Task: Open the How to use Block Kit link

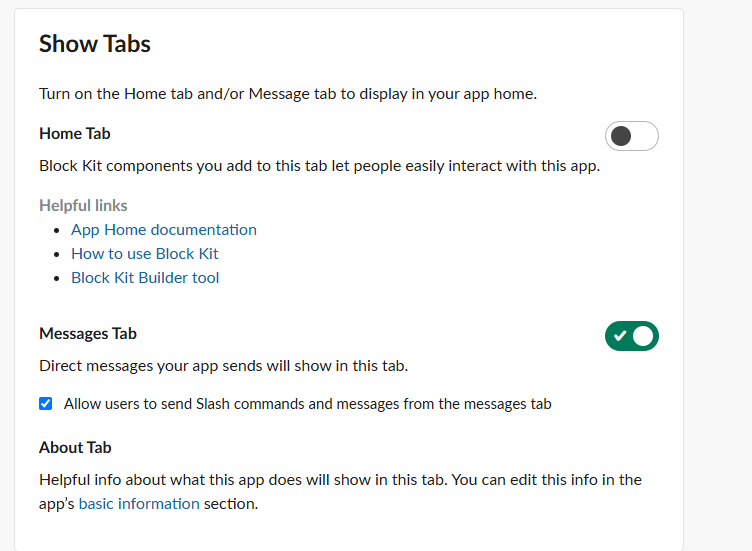Action: coord(144,254)
